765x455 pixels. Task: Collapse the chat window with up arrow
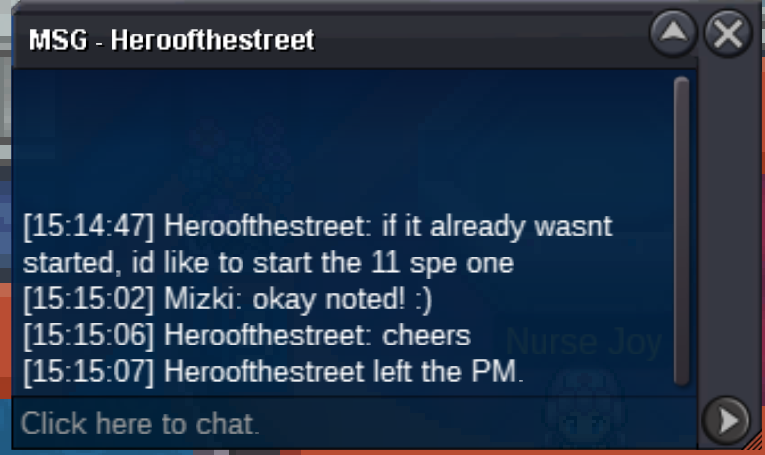(x=673, y=34)
